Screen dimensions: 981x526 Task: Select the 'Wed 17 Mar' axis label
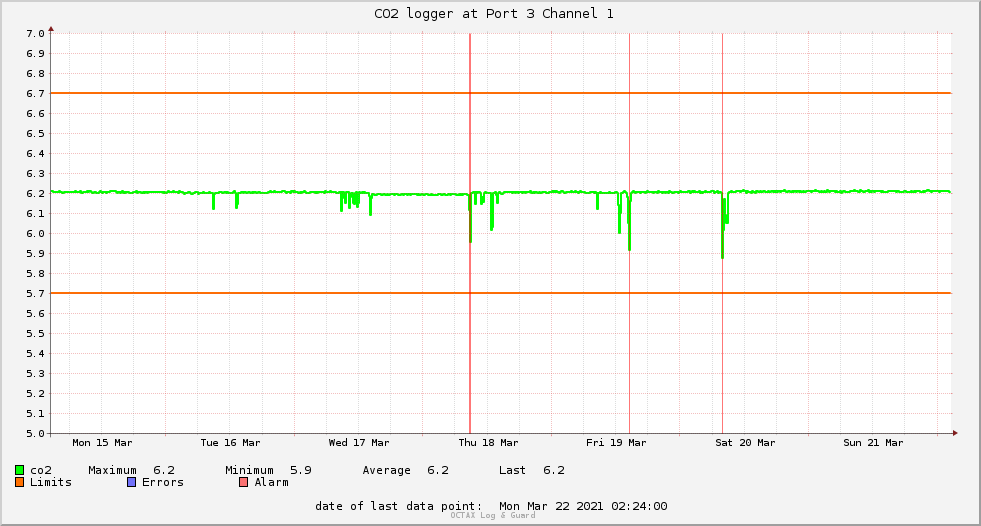359,443
